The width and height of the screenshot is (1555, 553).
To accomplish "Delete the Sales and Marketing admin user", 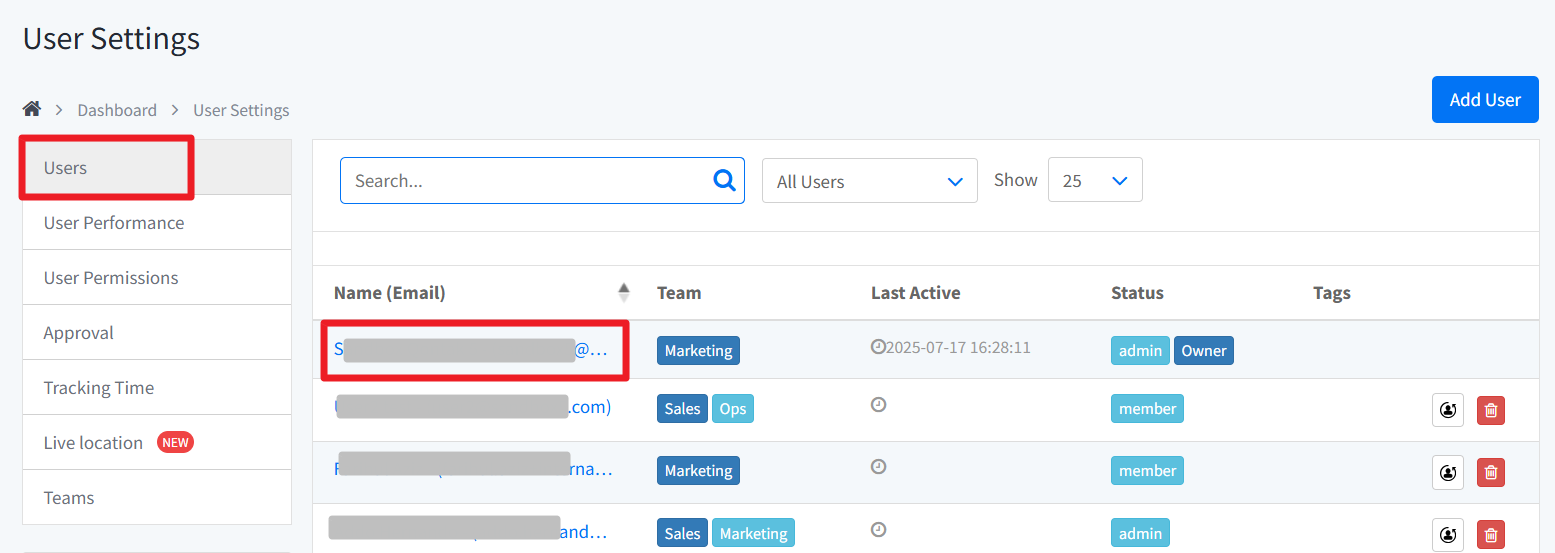I will (x=1490, y=534).
